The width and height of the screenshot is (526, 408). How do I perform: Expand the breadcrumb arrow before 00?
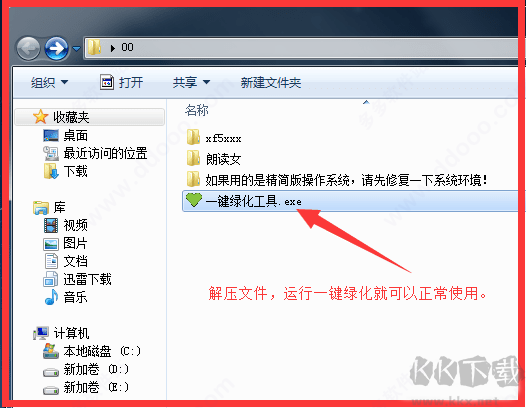click(x=113, y=48)
